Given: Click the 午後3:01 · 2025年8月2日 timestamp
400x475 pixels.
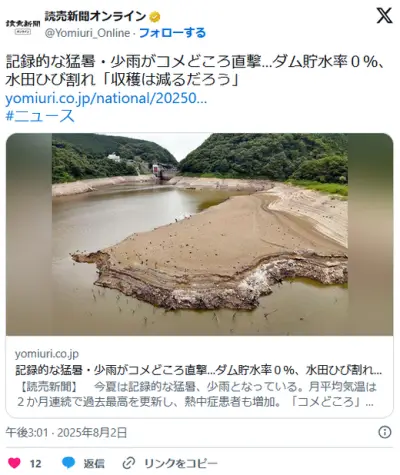Looking at the screenshot, I should pyautogui.click(x=66, y=433).
